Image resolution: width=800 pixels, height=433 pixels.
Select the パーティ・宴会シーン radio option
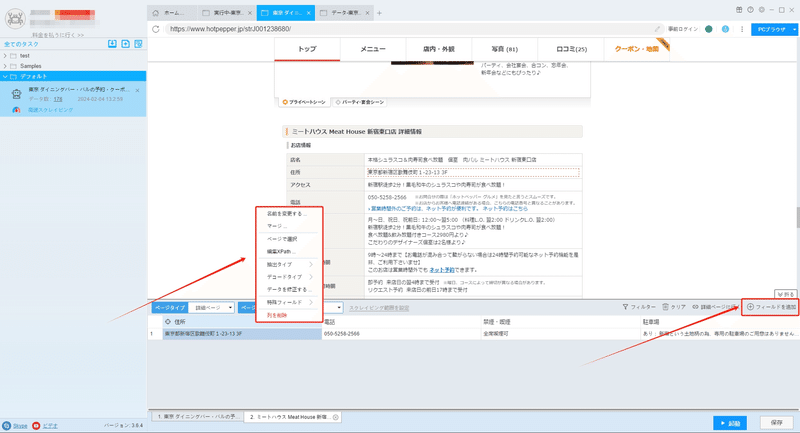coord(338,102)
